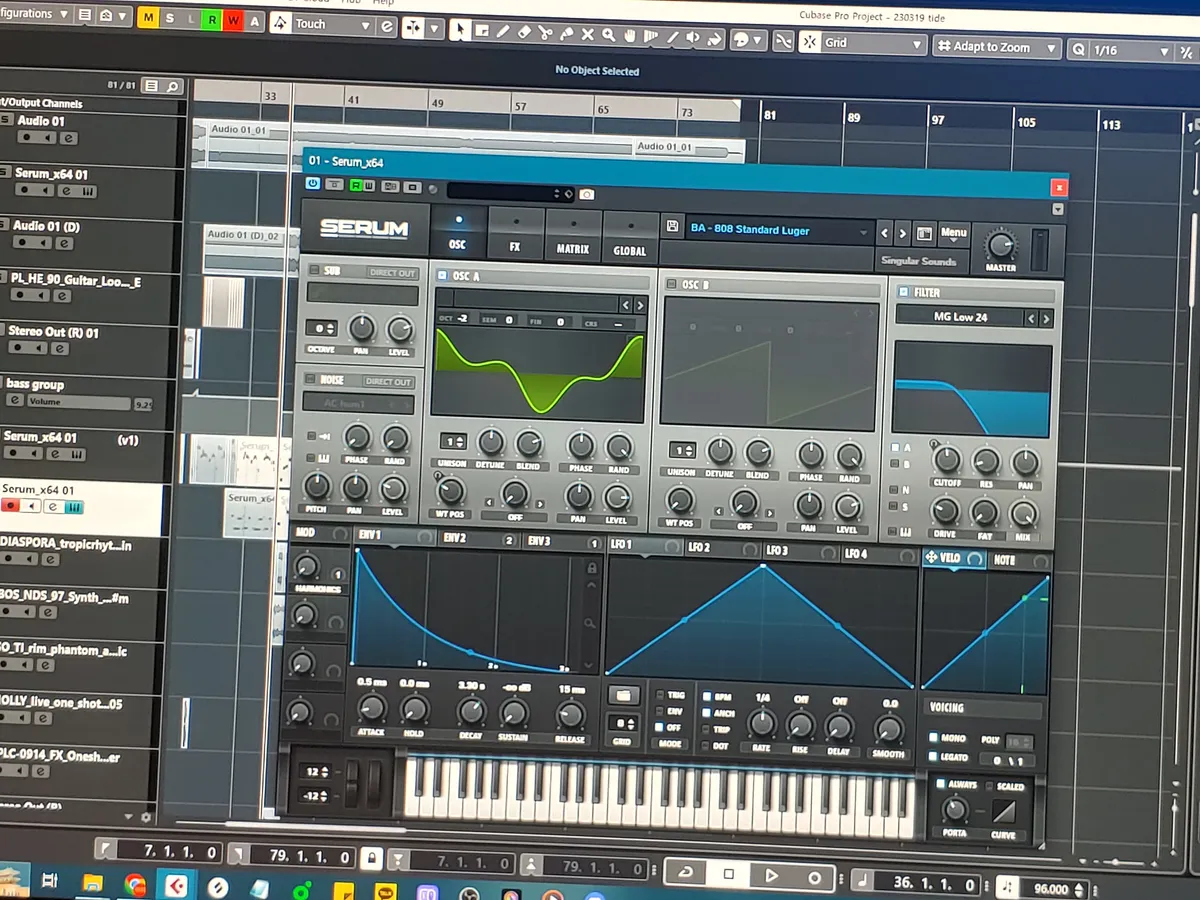Image resolution: width=1200 pixels, height=900 pixels.
Task: Toggle the transport Cycle loop button
Action: tap(685, 873)
